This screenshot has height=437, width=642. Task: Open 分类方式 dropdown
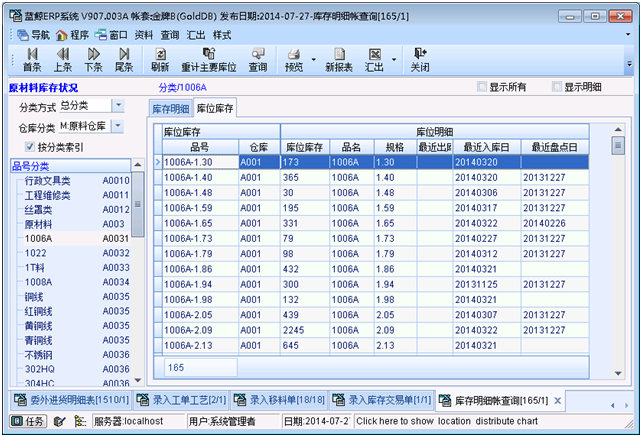click(118, 106)
